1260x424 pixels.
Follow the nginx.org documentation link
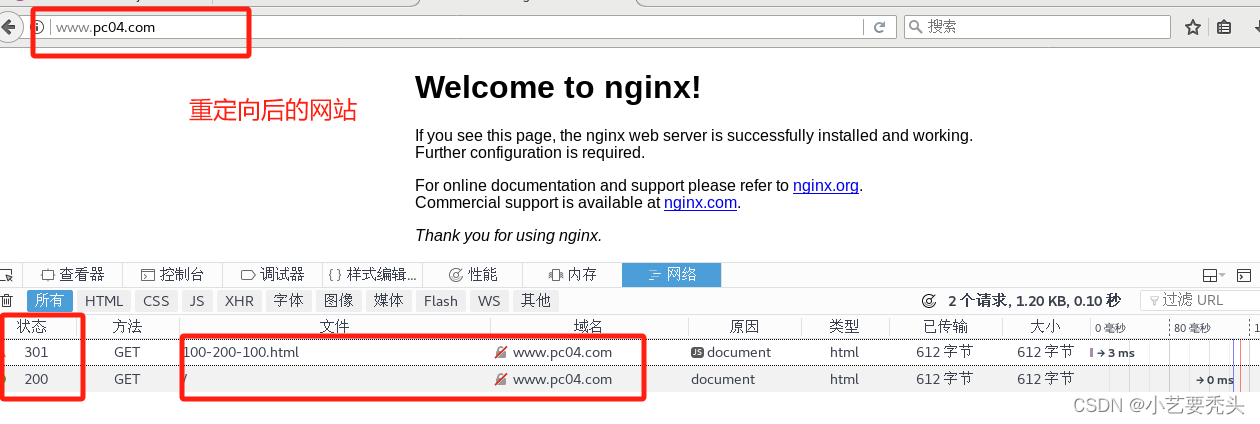tap(826, 185)
